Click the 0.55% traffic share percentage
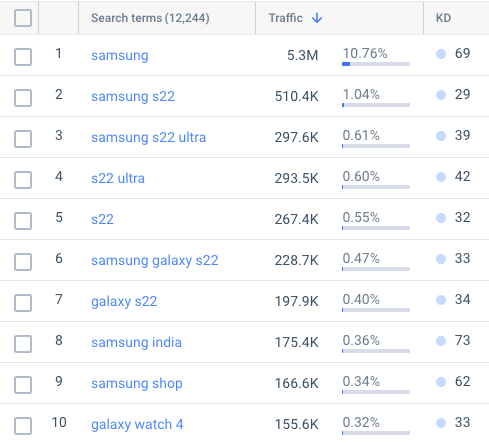Image resolution: width=489 pixels, height=443 pixels. coord(361,217)
